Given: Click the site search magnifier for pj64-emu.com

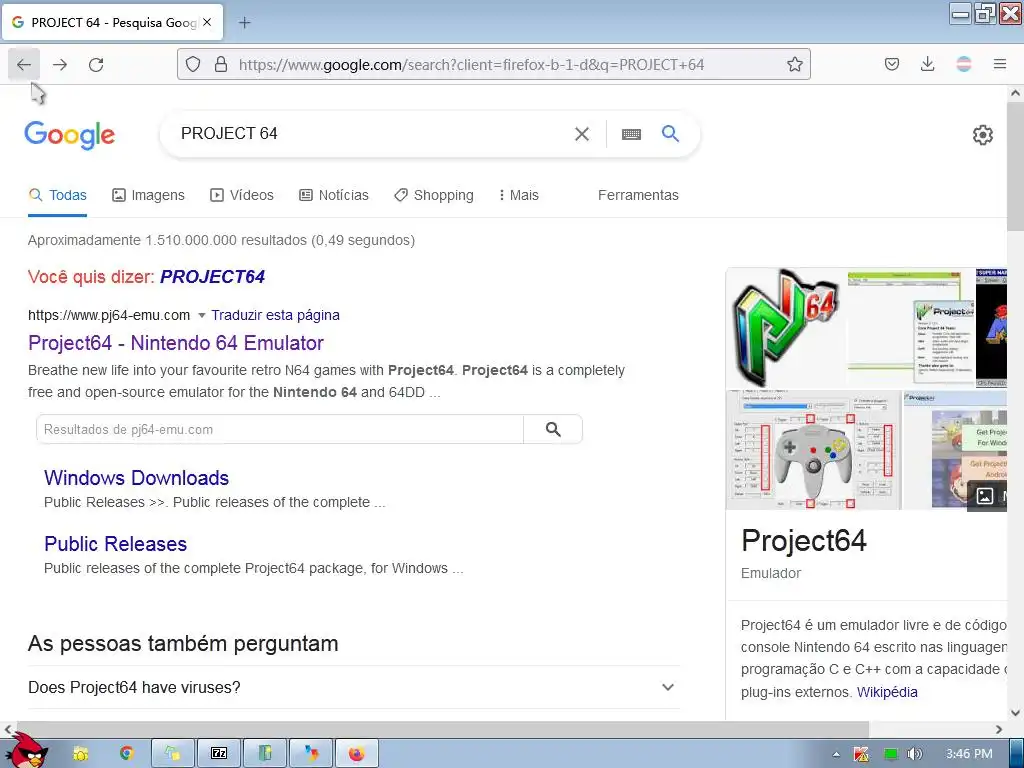Looking at the screenshot, I should coord(553,429).
